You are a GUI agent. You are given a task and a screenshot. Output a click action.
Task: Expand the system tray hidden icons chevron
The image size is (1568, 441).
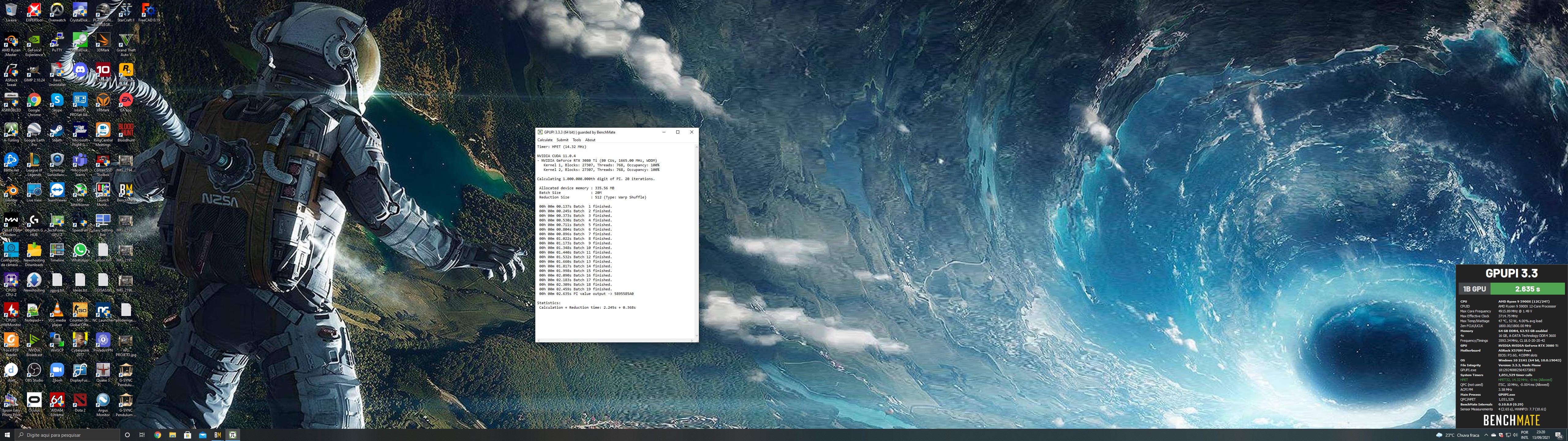click(1486, 435)
